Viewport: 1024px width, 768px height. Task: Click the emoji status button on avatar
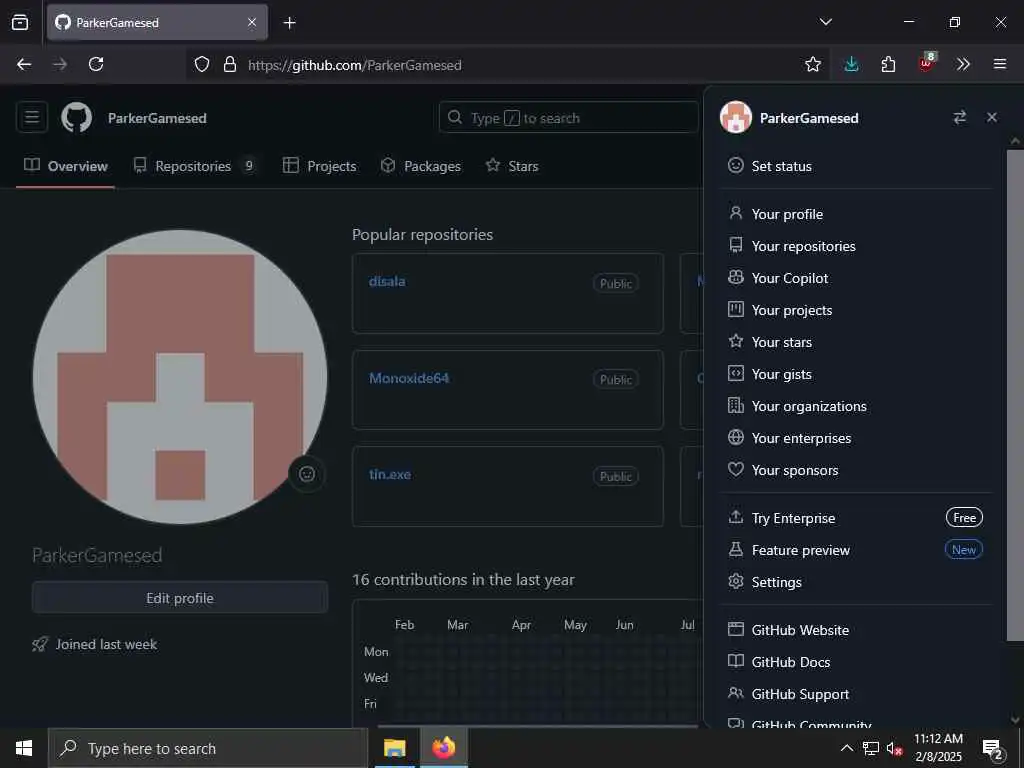[x=307, y=474]
